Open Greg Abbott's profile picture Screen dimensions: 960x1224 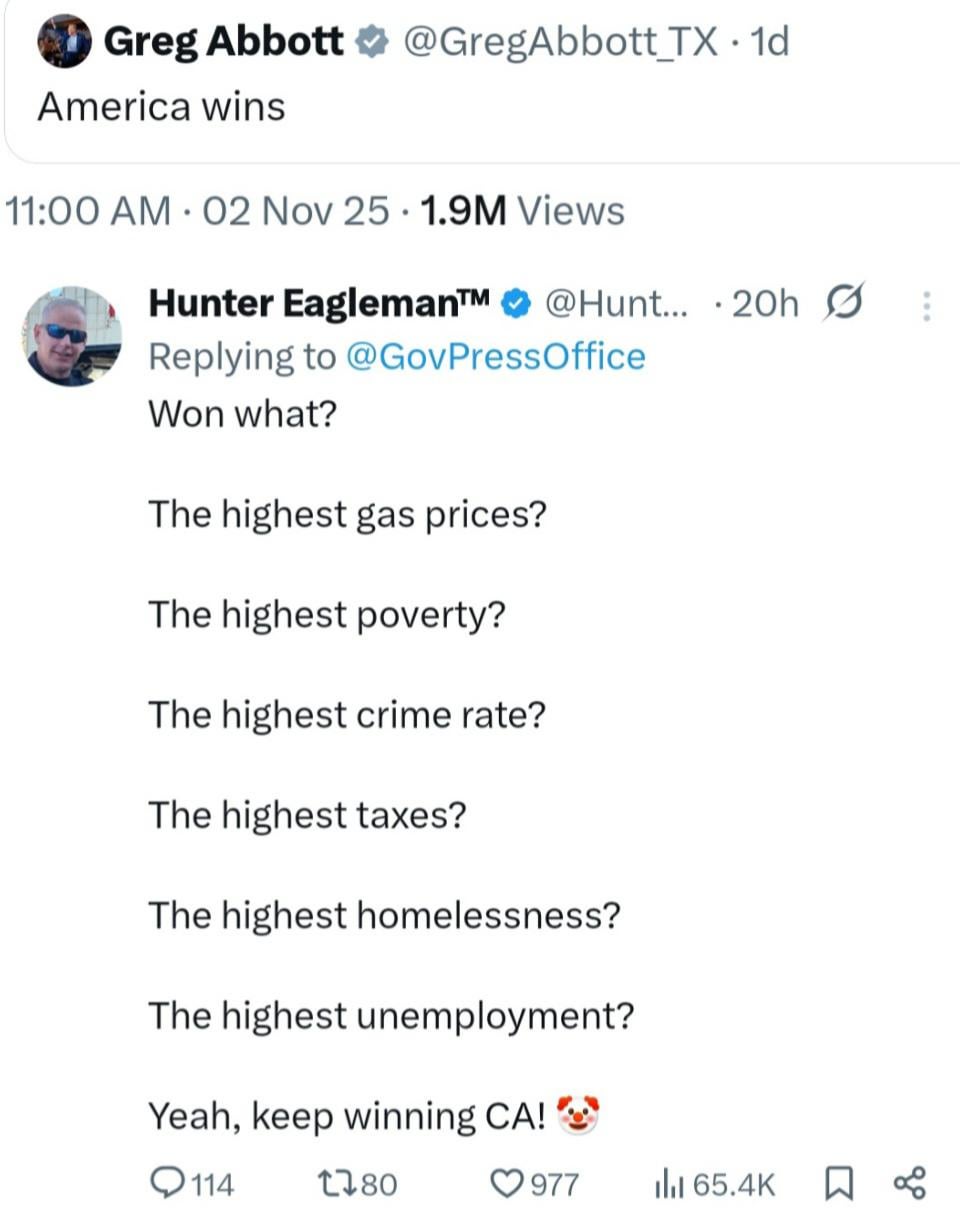coord(63,42)
